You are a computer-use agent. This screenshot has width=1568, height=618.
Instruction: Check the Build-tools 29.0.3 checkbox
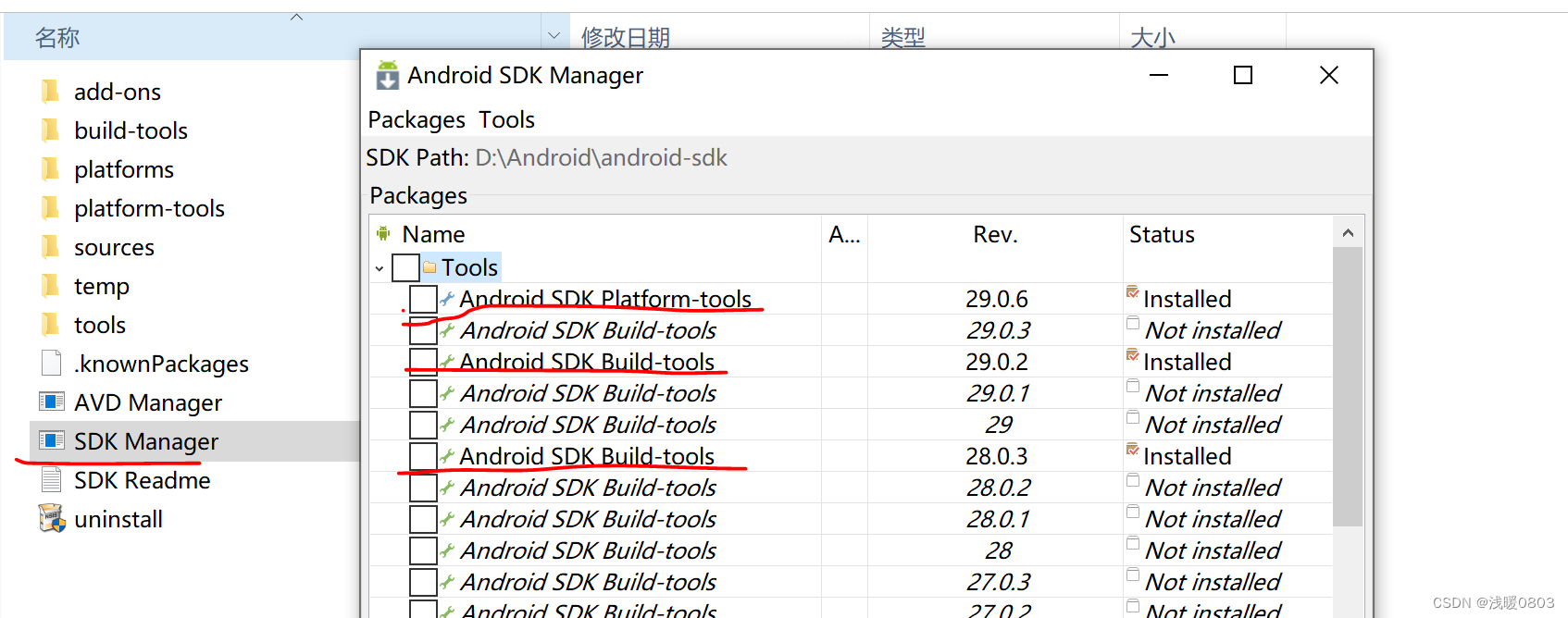pyautogui.click(x=423, y=330)
